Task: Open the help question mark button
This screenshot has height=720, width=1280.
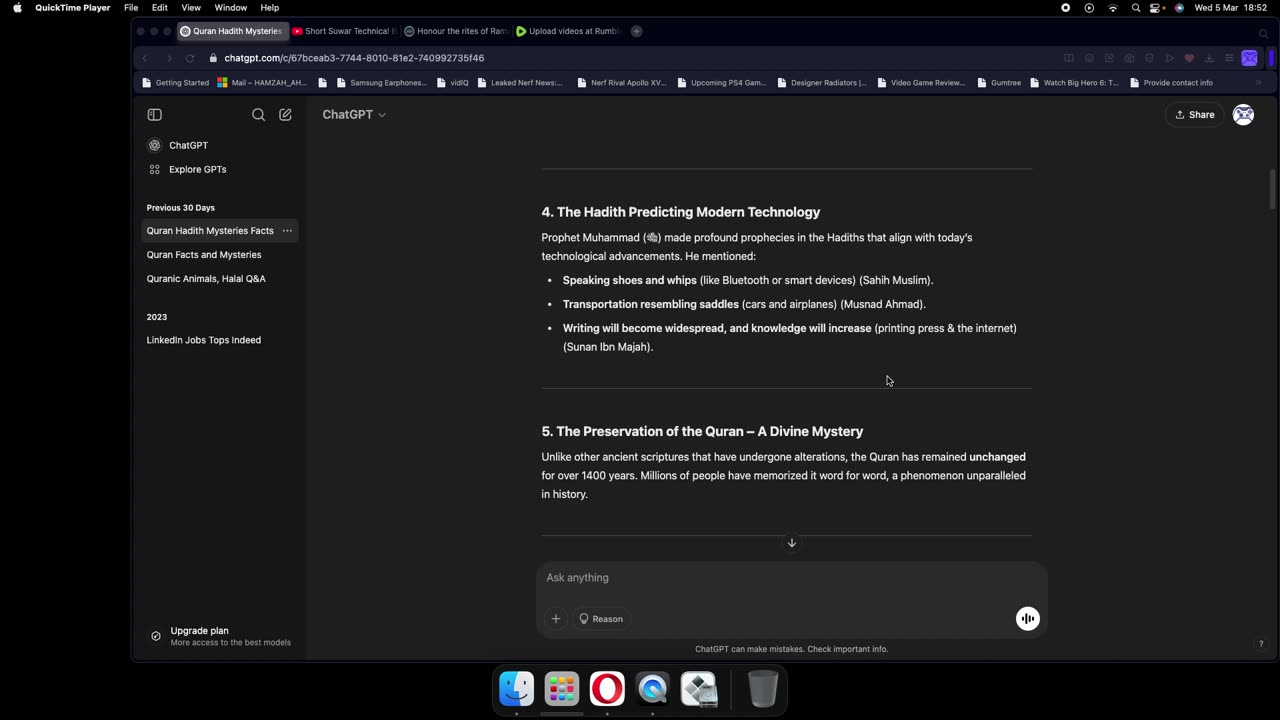Action: click(1260, 644)
